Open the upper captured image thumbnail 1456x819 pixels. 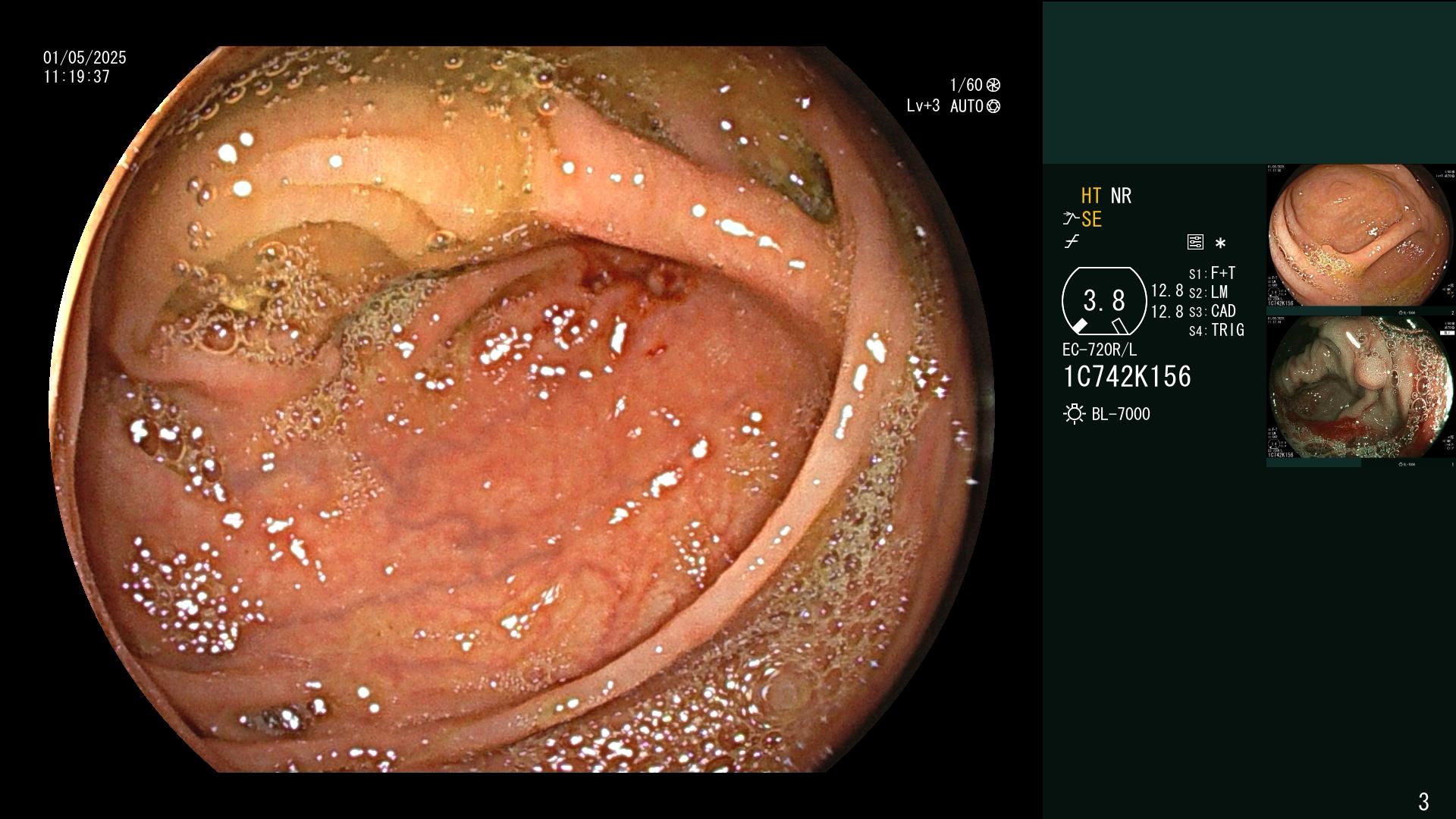click(1361, 235)
